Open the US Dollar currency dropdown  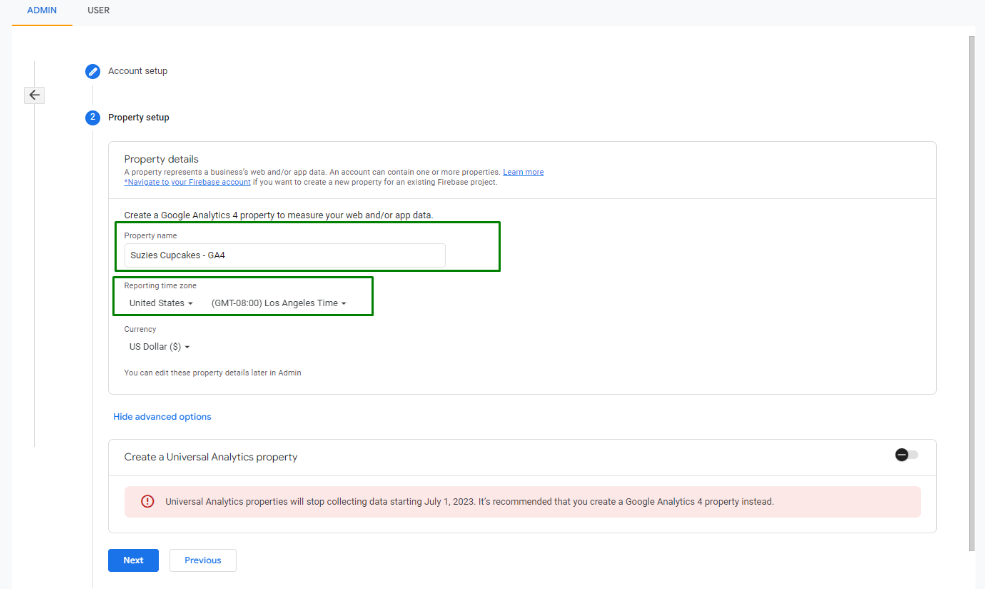[159, 347]
